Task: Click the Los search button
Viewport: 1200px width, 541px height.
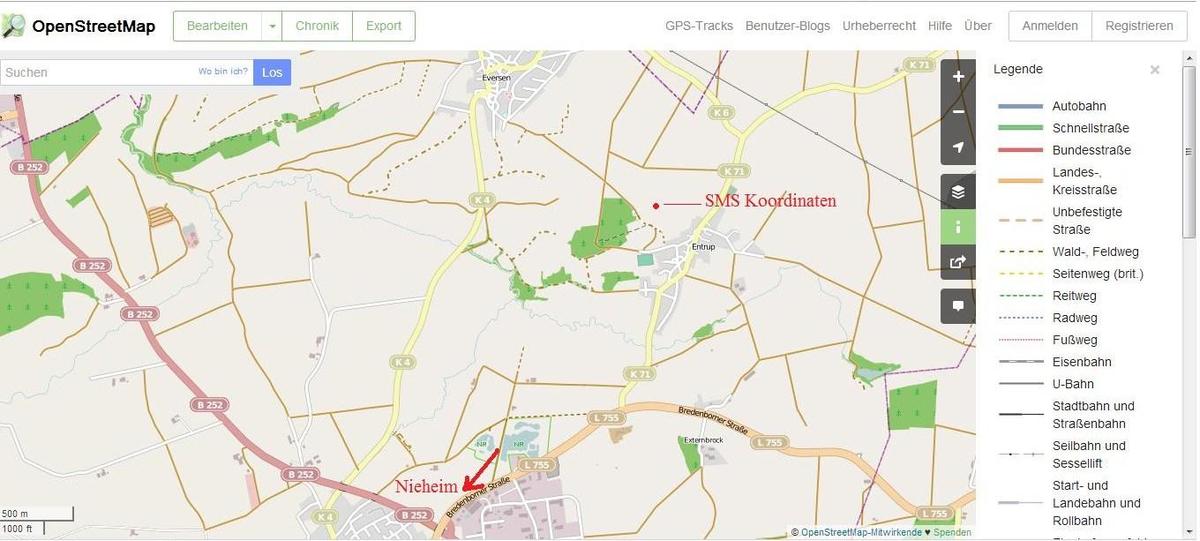Action: click(272, 72)
